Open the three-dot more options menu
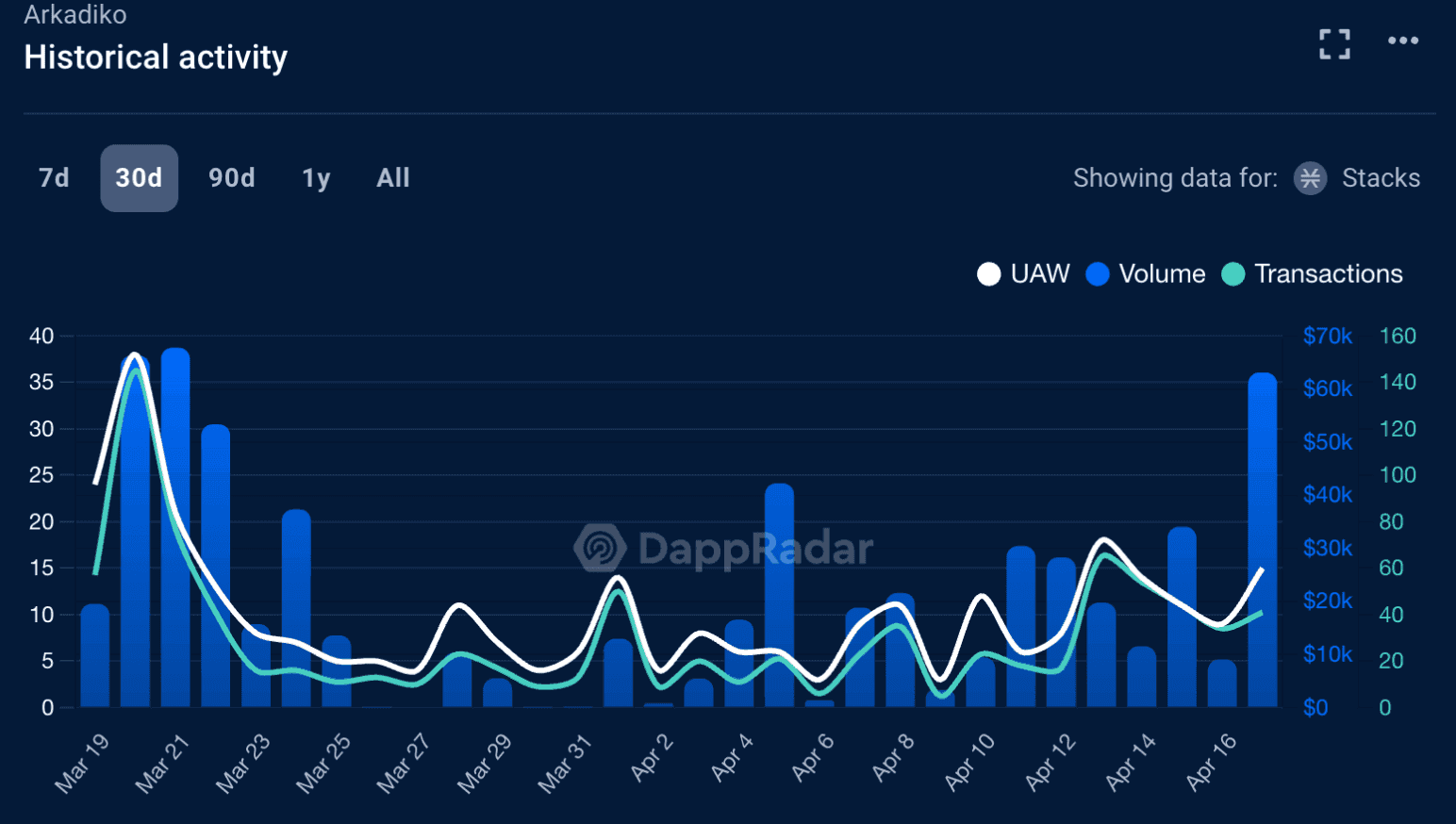 tap(1403, 41)
